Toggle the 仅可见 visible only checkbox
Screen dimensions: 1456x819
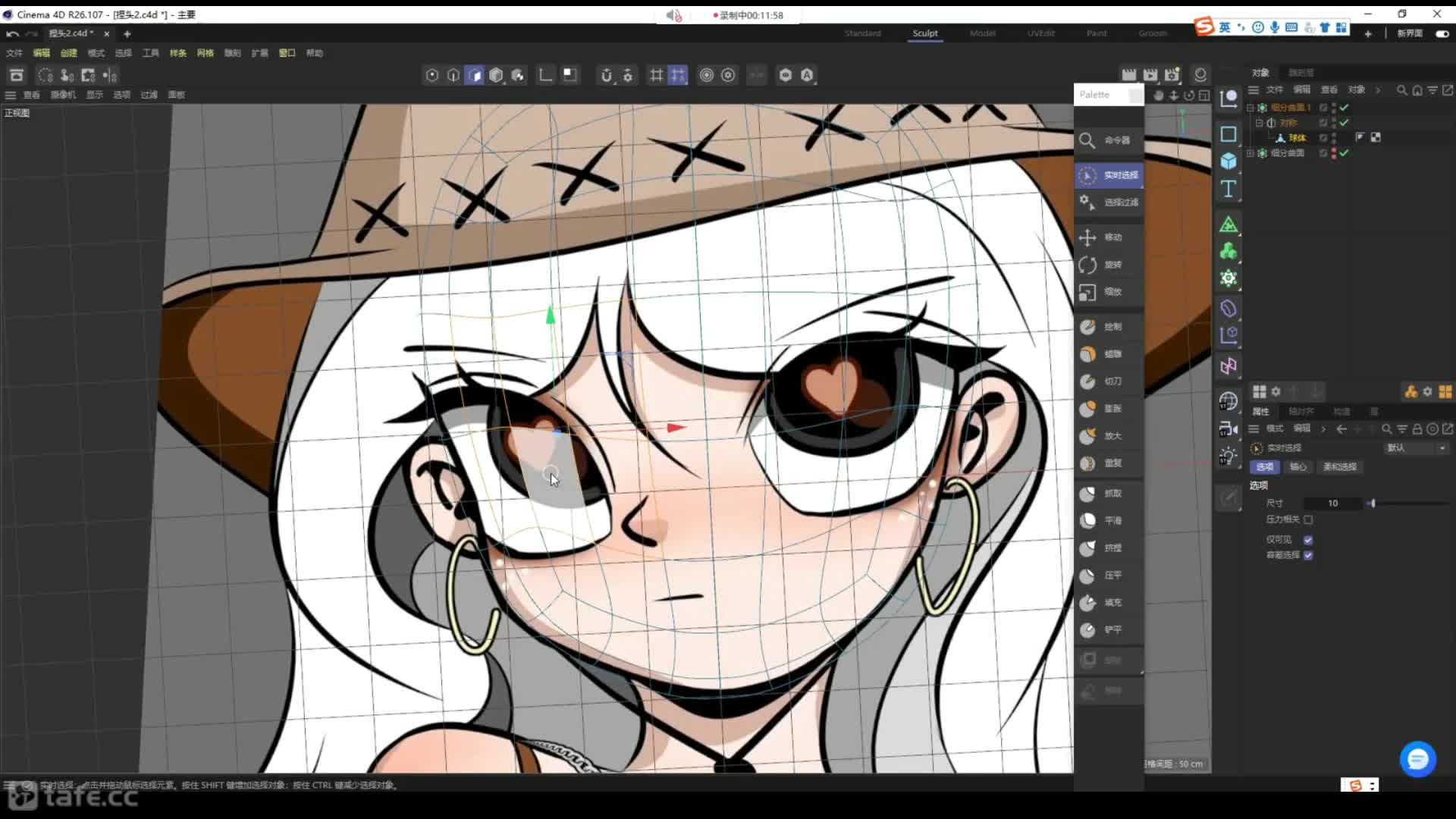(1308, 540)
